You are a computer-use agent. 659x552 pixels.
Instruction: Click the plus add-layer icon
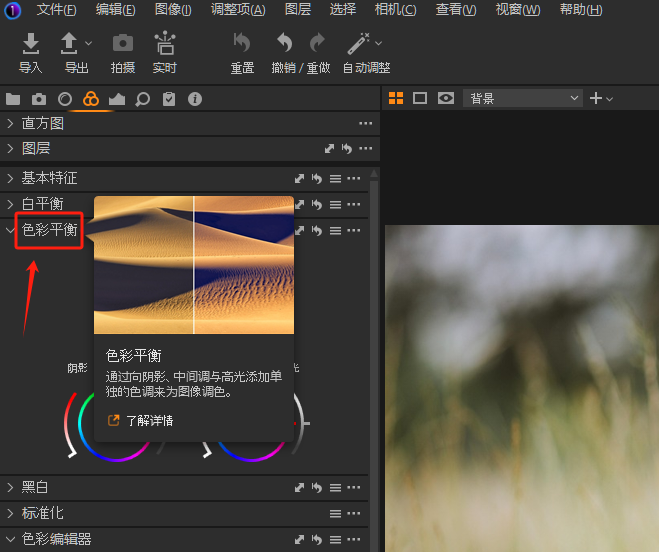click(596, 98)
